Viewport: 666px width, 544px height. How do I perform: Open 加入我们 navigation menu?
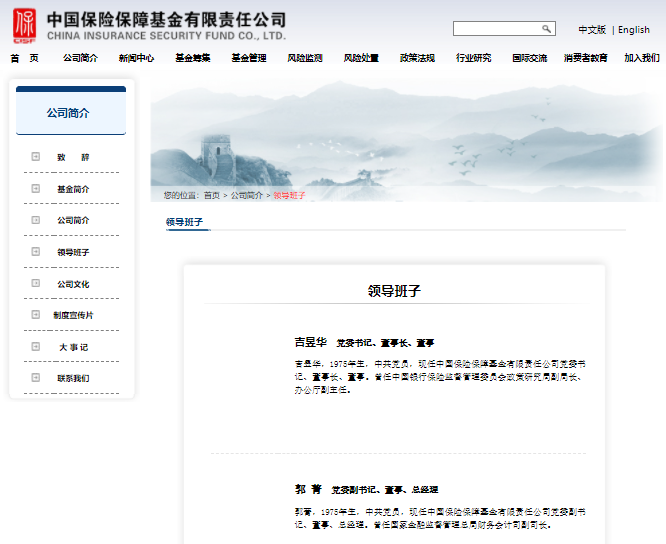tap(642, 58)
